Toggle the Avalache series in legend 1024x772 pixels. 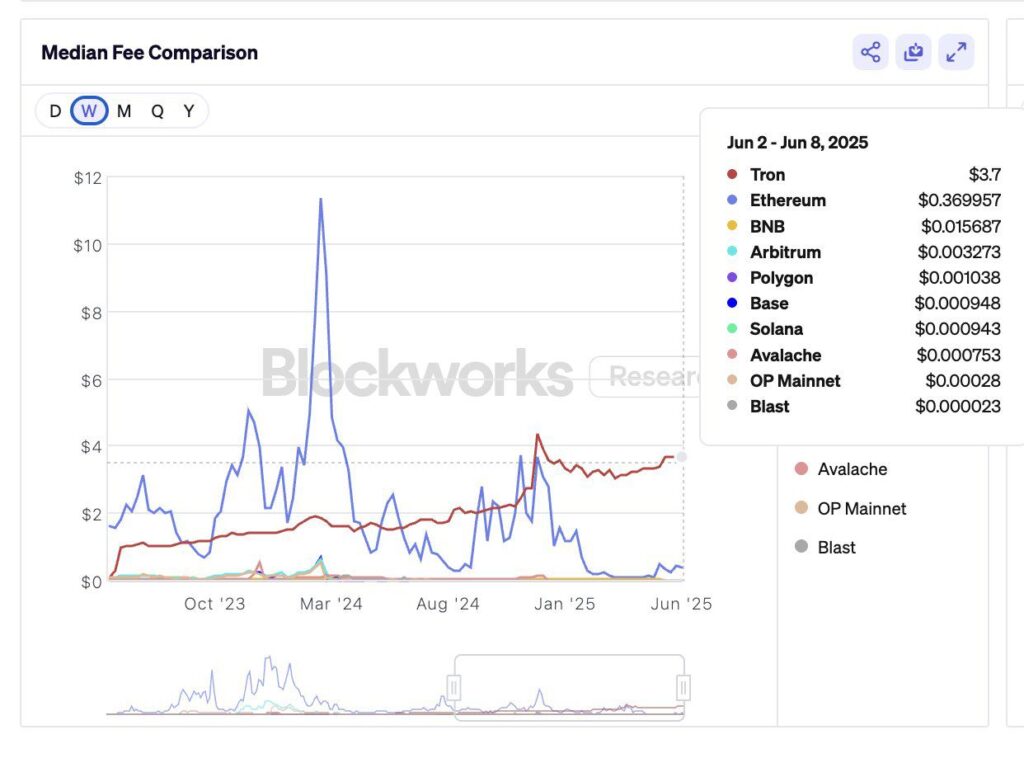[852, 469]
